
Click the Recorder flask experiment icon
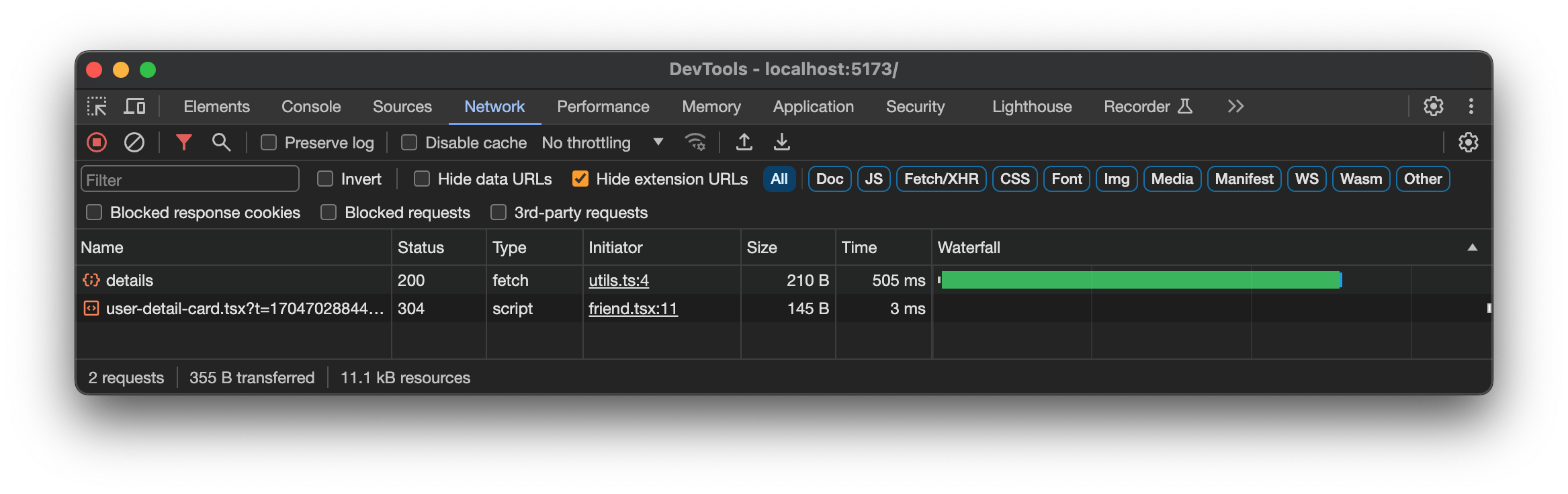1185,106
